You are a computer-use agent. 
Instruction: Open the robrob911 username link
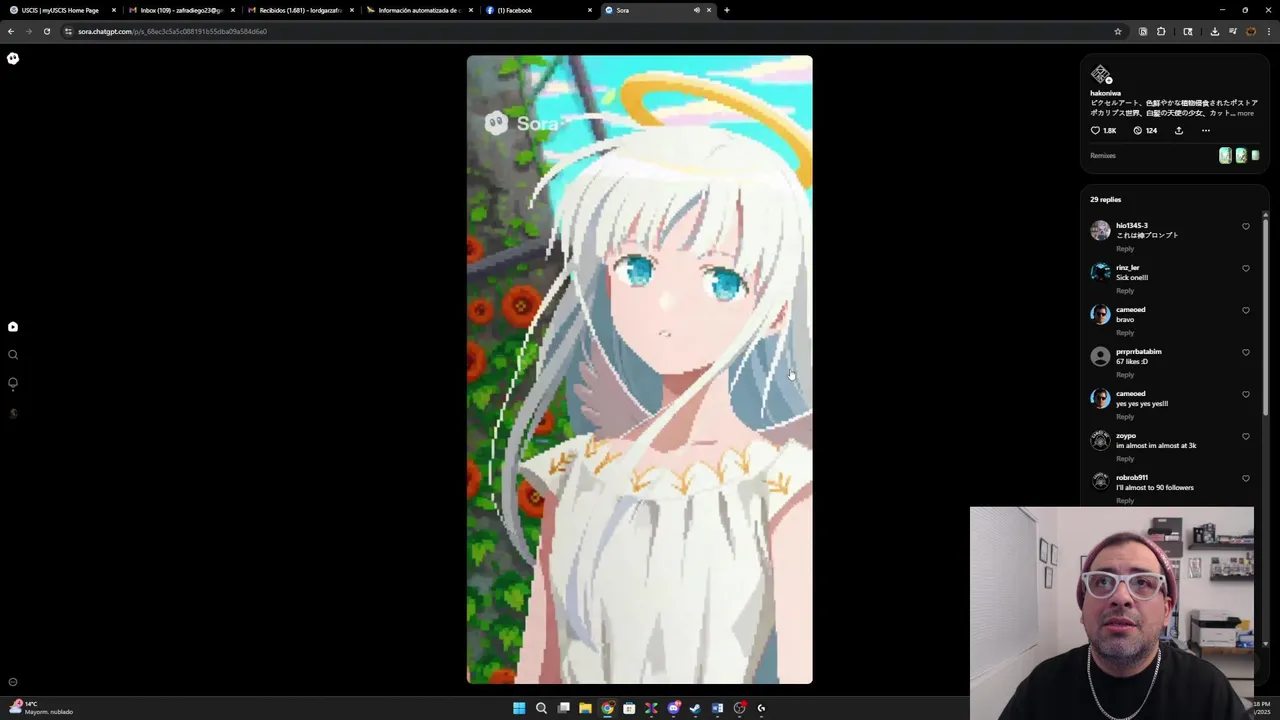click(x=1132, y=478)
